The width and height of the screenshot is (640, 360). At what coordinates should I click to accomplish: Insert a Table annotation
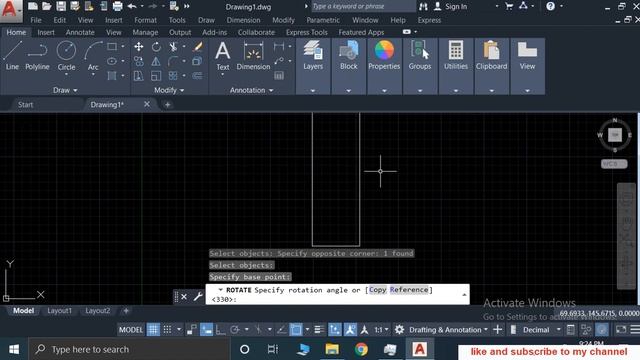point(279,76)
